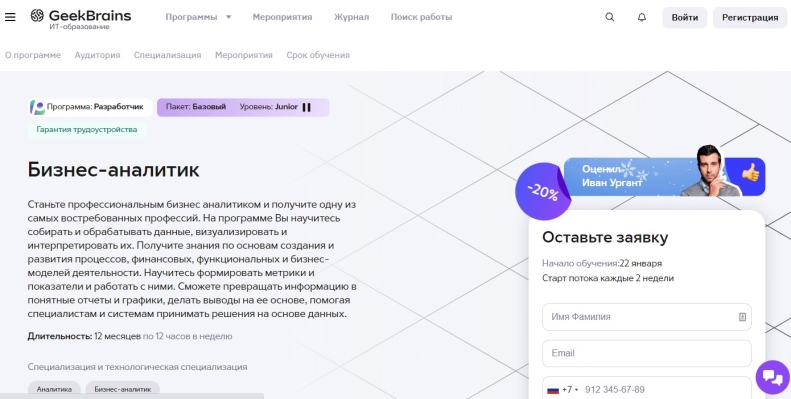Click the horizontal scrollbar at page bottom
791x399 pixels.
[x=132, y=396]
